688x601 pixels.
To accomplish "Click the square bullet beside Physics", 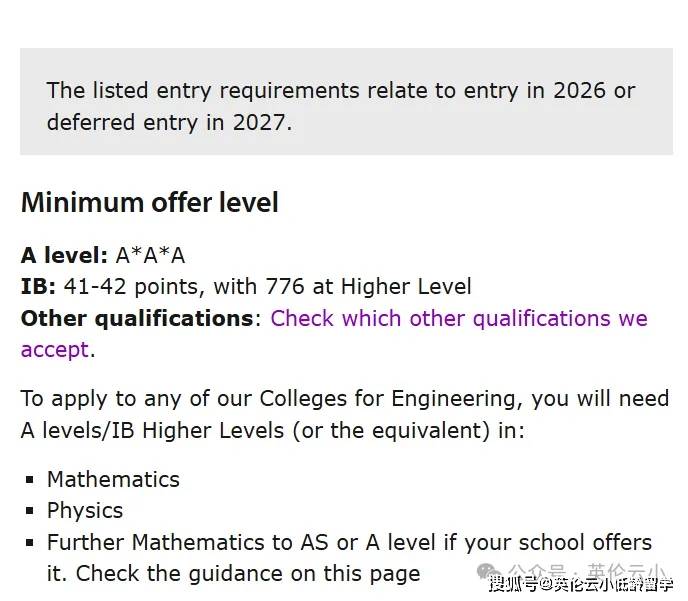I will (x=31, y=511).
